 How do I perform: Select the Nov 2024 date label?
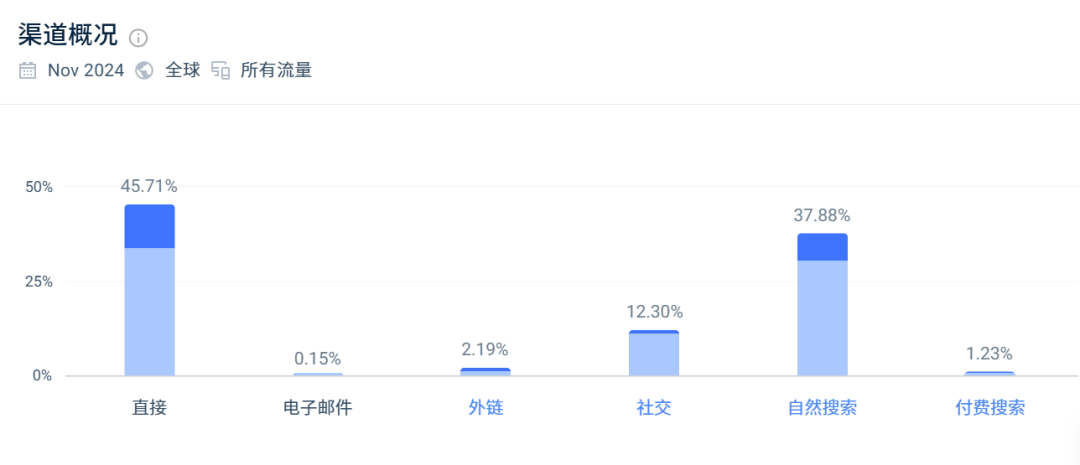[x=86, y=71]
